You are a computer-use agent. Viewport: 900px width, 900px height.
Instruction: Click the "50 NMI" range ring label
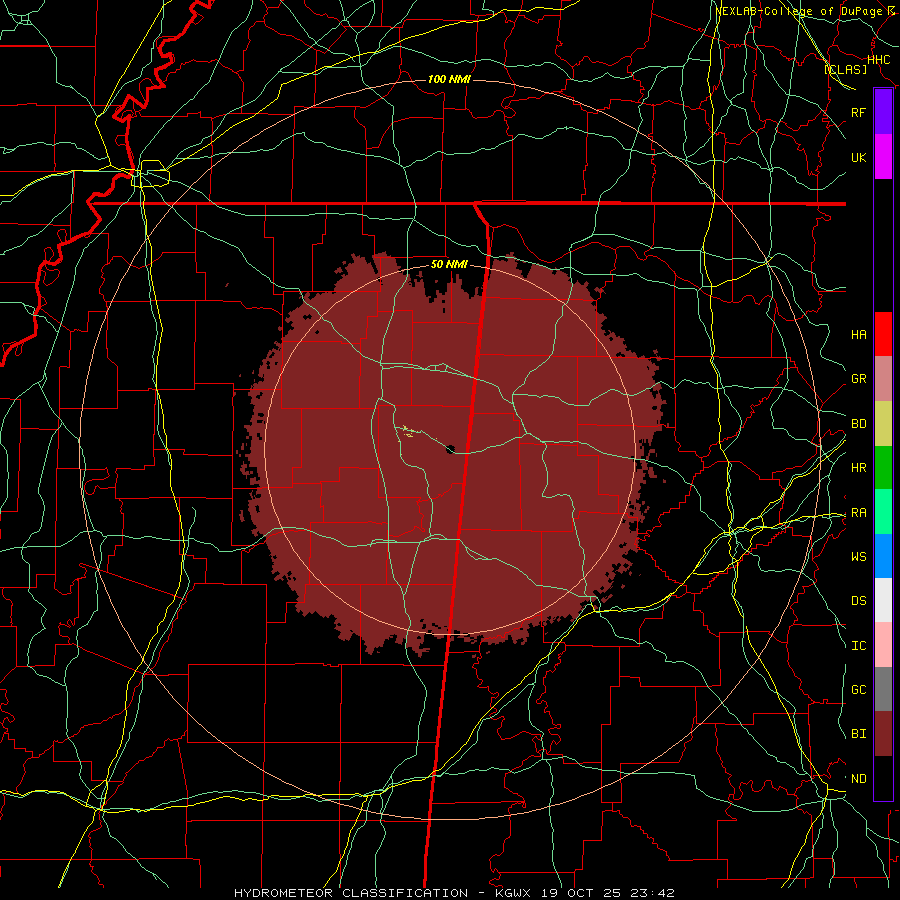(449, 264)
